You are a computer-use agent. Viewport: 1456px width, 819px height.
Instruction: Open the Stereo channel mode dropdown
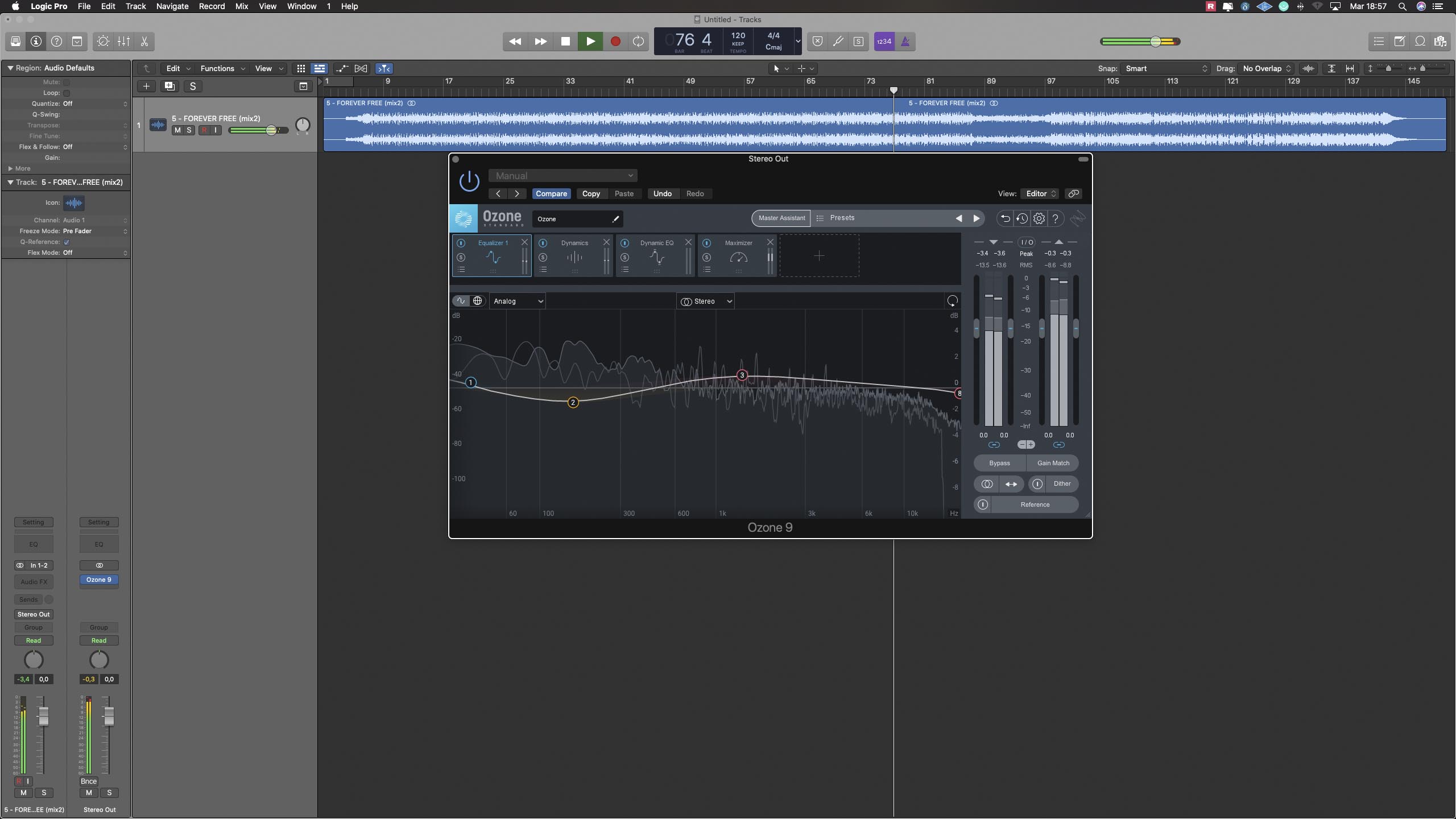tap(706, 301)
